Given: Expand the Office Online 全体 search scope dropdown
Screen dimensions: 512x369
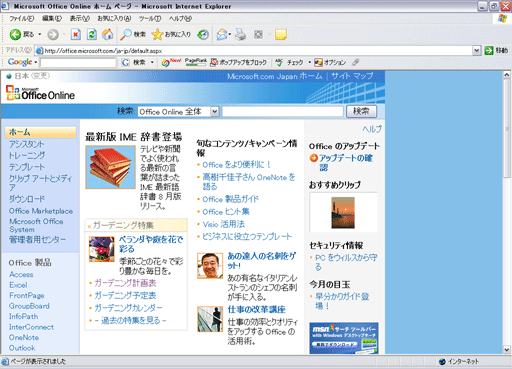Looking at the screenshot, I should tap(215, 112).
